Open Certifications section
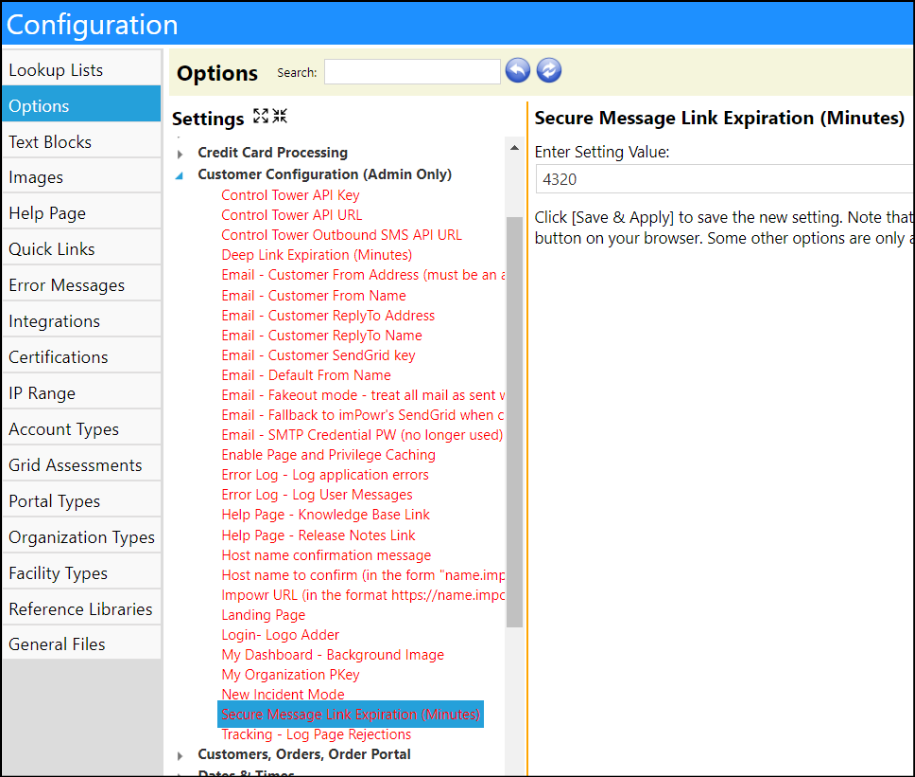The height and width of the screenshot is (777, 915). coord(82,357)
